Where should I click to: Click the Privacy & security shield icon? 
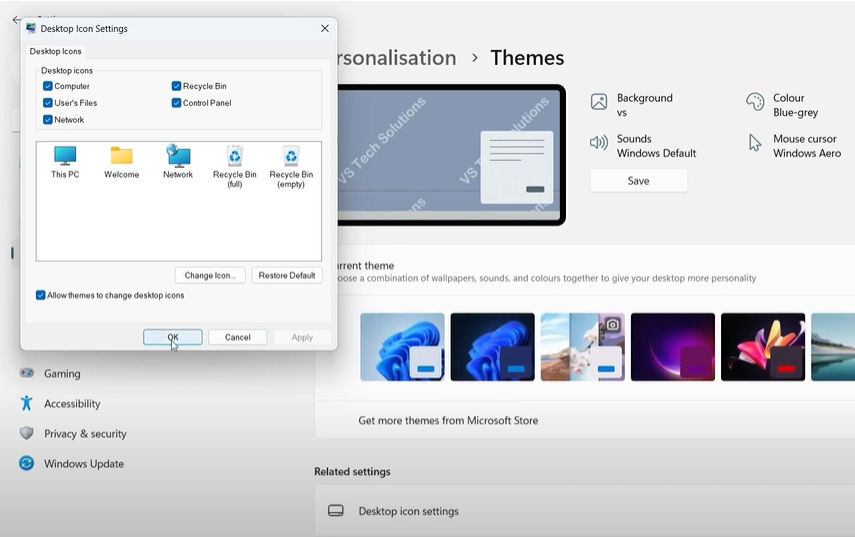tap(26, 433)
